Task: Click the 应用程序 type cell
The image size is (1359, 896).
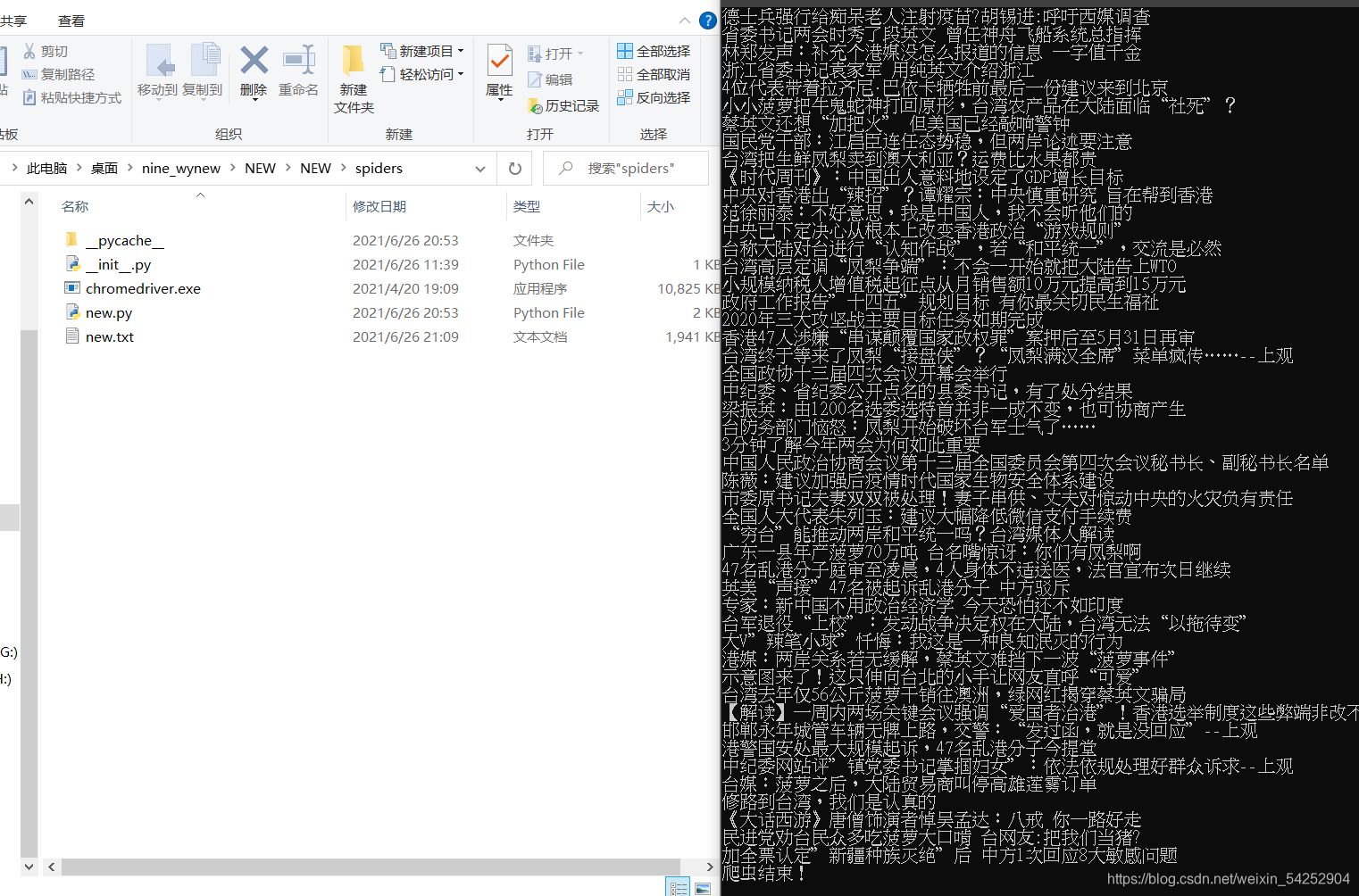Action: [540, 288]
